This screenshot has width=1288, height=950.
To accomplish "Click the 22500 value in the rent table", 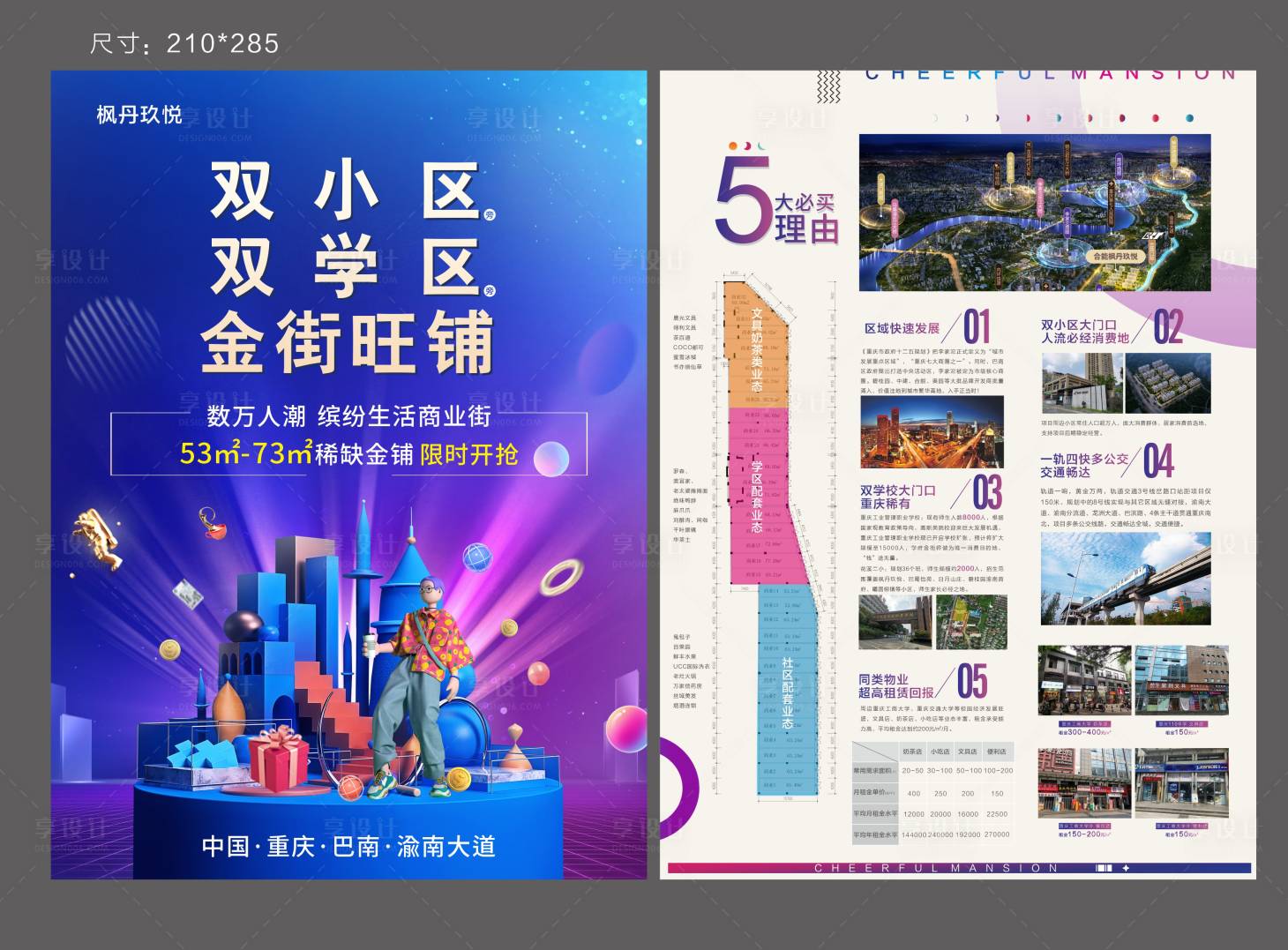I will [997, 814].
